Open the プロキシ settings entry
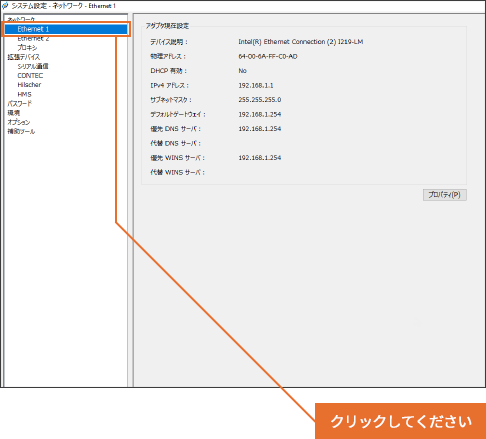The height and width of the screenshot is (439, 486). coord(27,48)
